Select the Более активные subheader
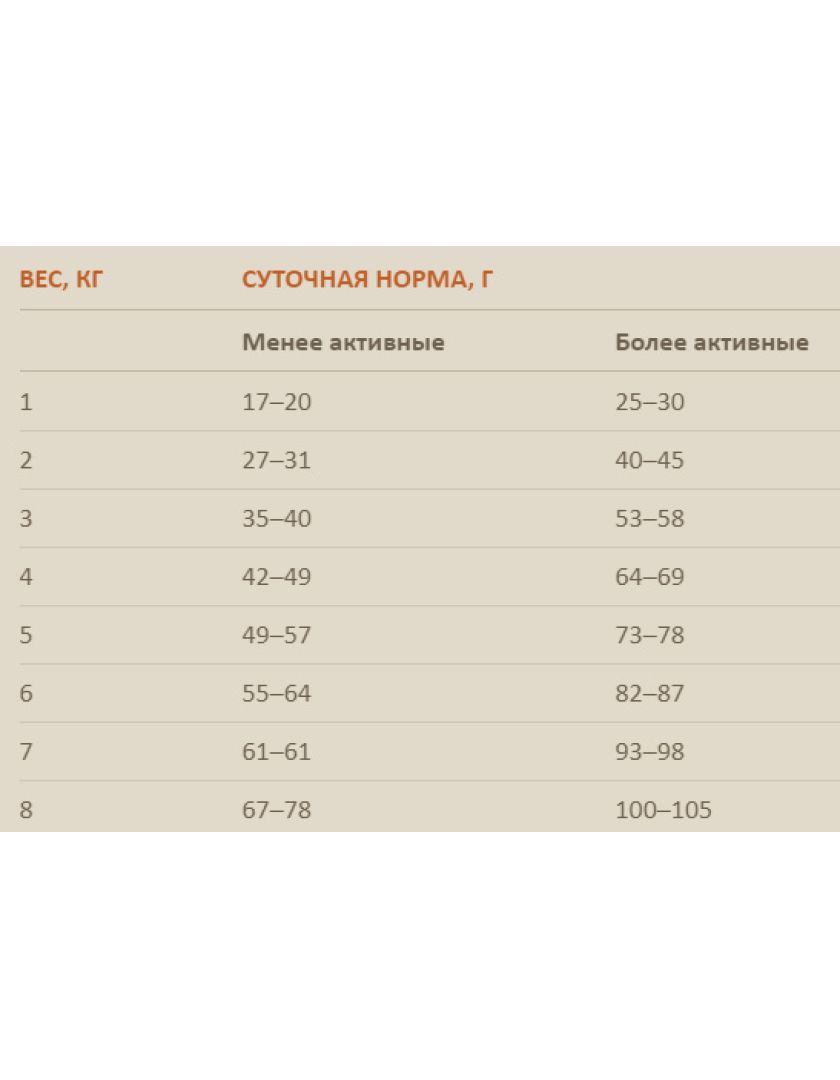Screen dimensions: 840x1080 point(711,342)
